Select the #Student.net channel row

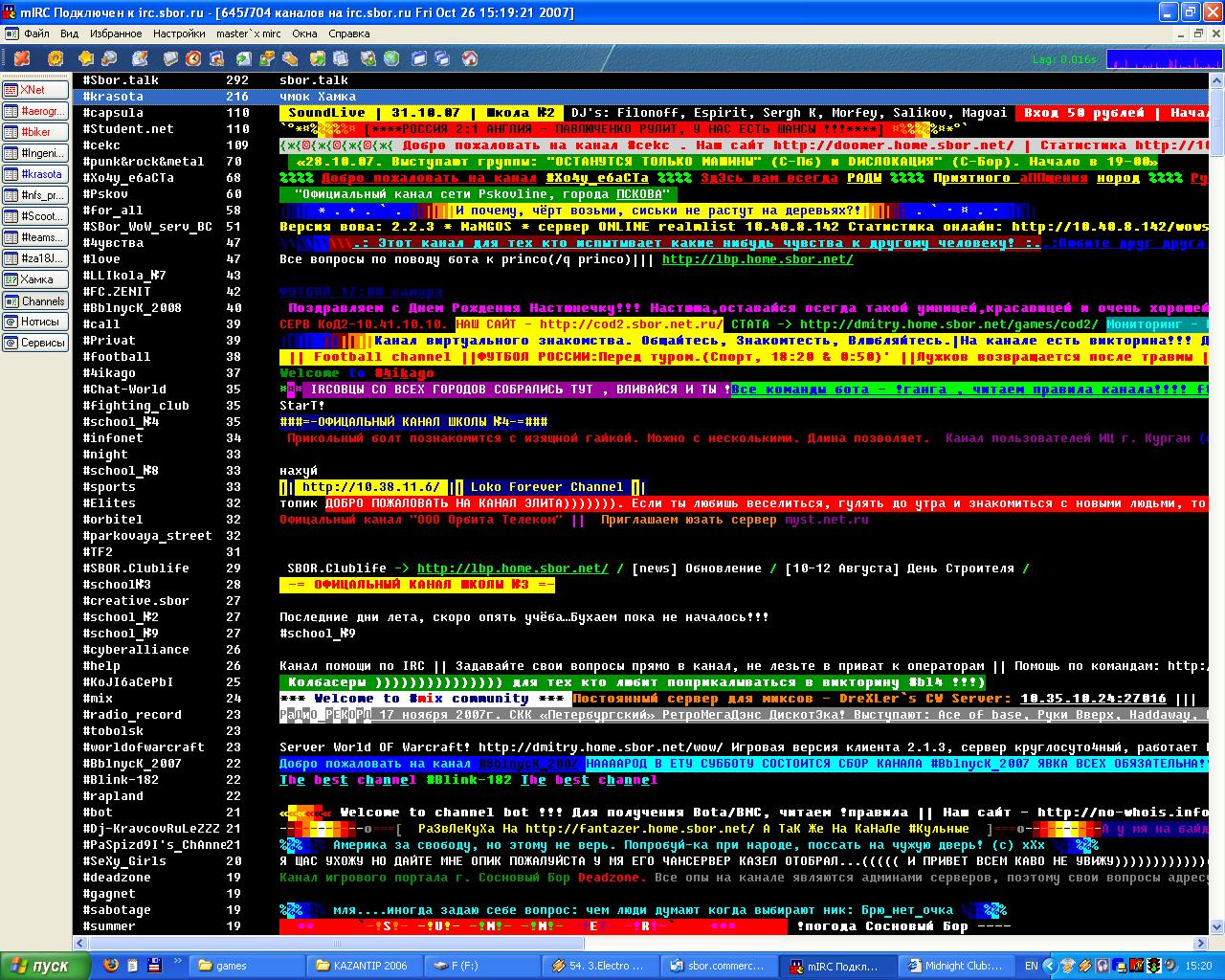(x=641, y=129)
